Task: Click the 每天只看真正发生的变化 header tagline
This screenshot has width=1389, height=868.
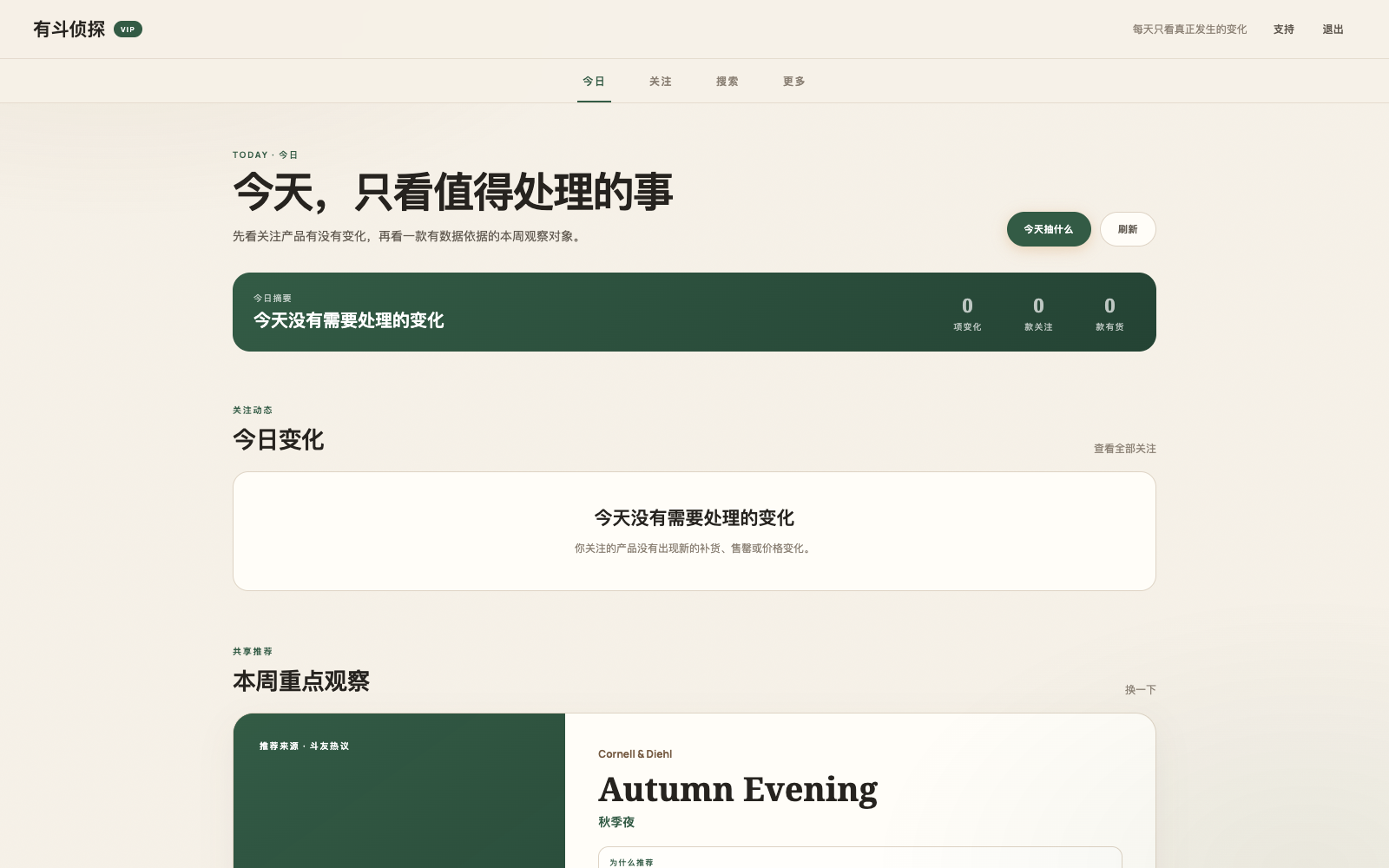Action: tap(1189, 30)
